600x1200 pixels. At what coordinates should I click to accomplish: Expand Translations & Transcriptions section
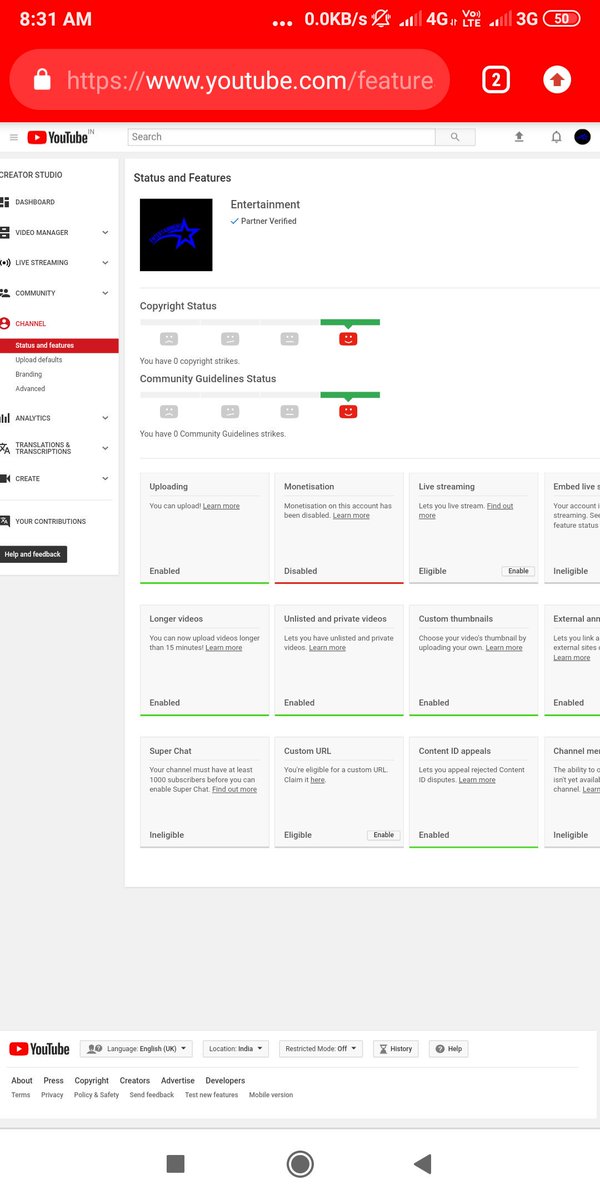click(54, 448)
